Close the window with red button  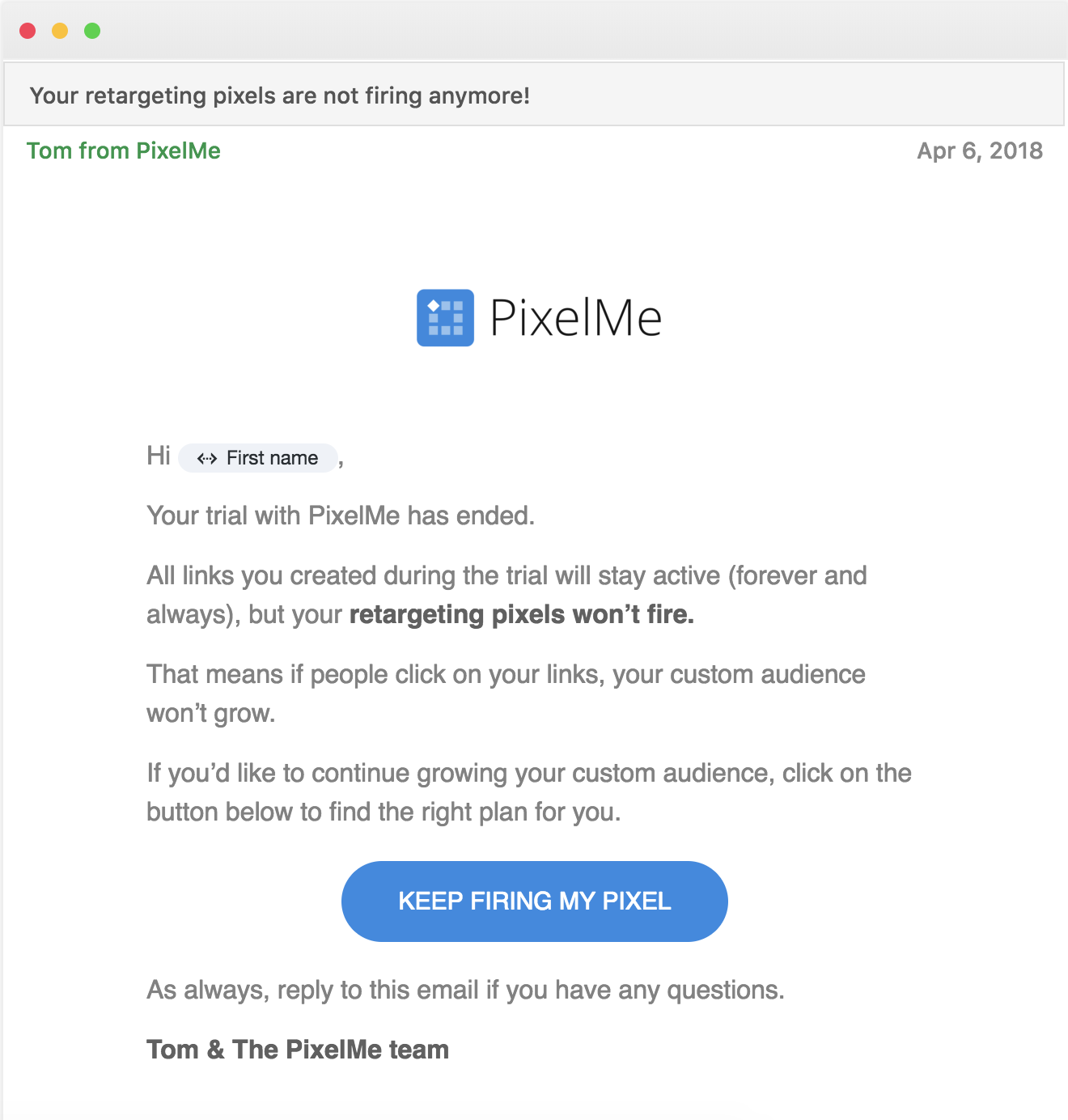click(x=28, y=31)
